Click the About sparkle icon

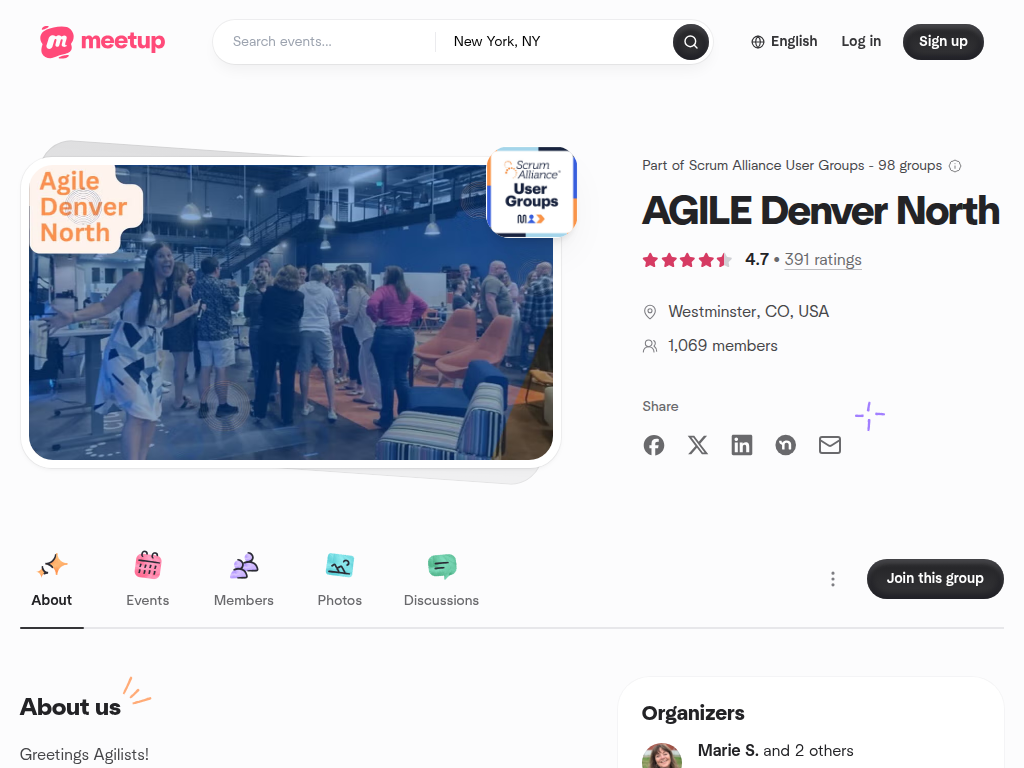tap(52, 566)
